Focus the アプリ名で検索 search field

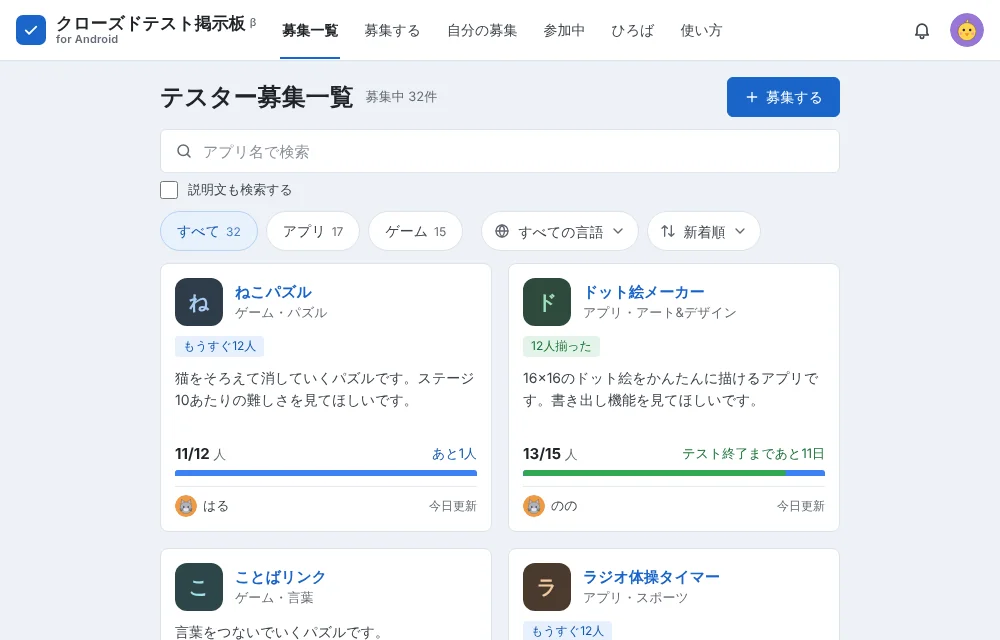(499, 151)
